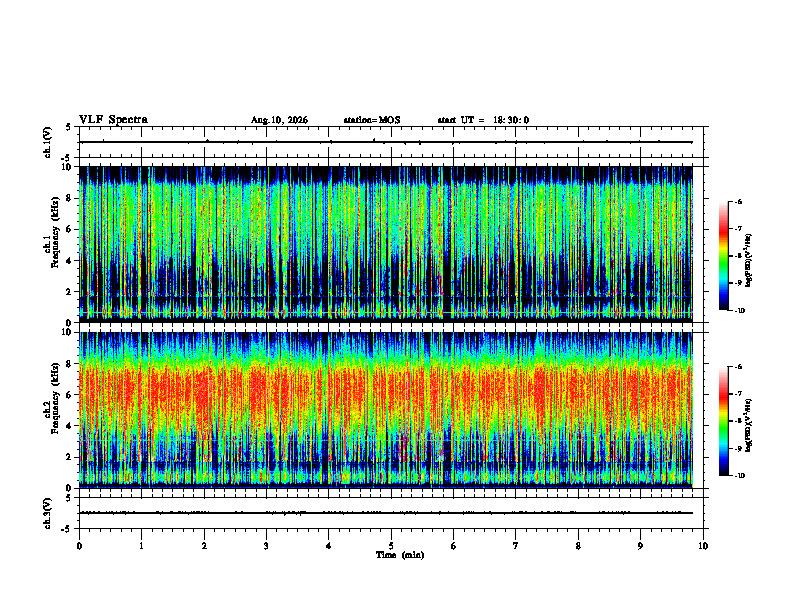Click the ch.1(V) axis label
This screenshot has width=792, height=612.
pos(48,142)
